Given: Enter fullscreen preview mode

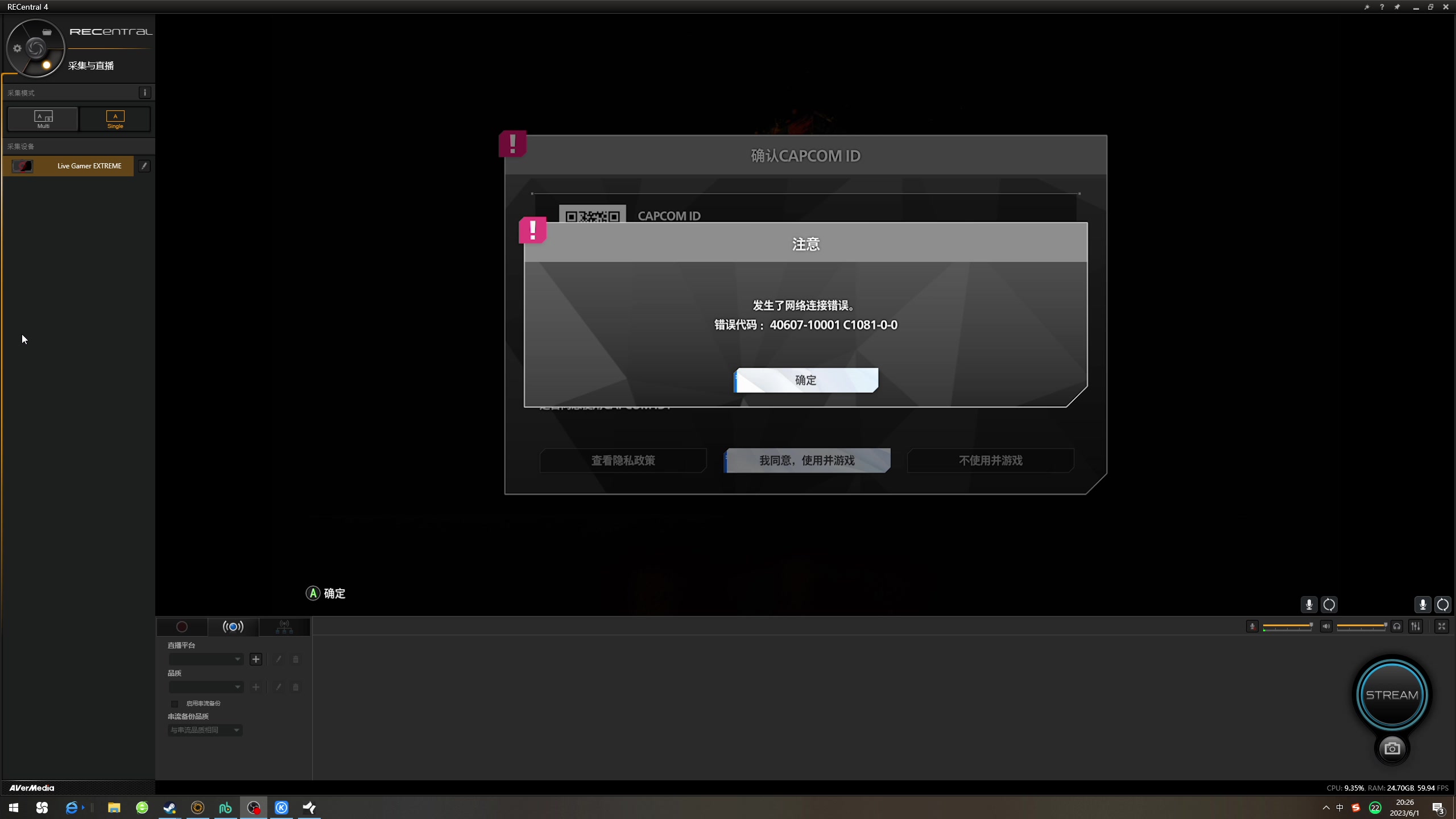Looking at the screenshot, I should coord(1442,626).
